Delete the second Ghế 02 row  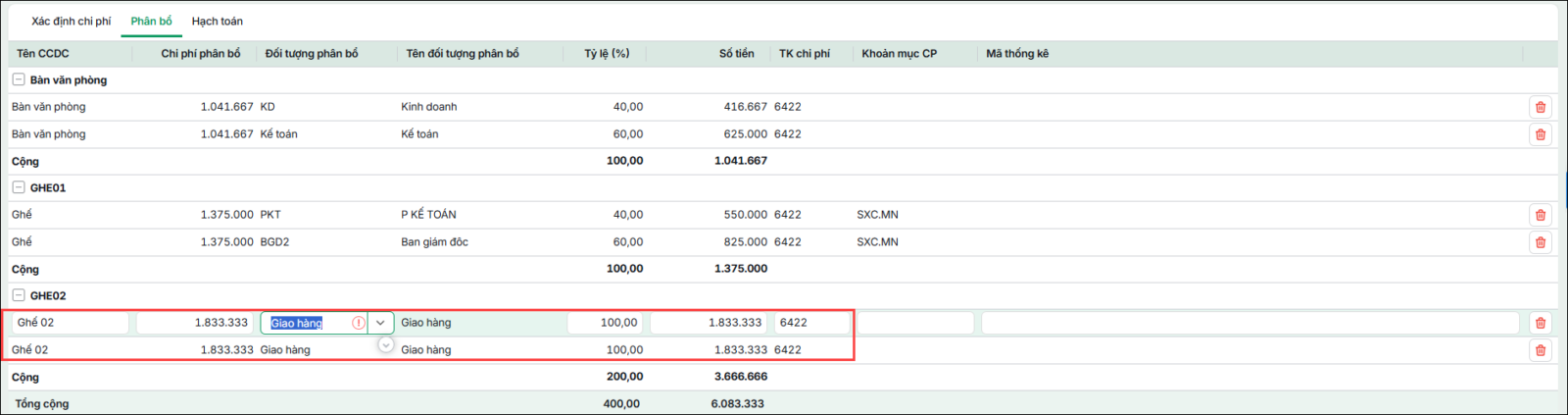pyautogui.click(x=1540, y=350)
